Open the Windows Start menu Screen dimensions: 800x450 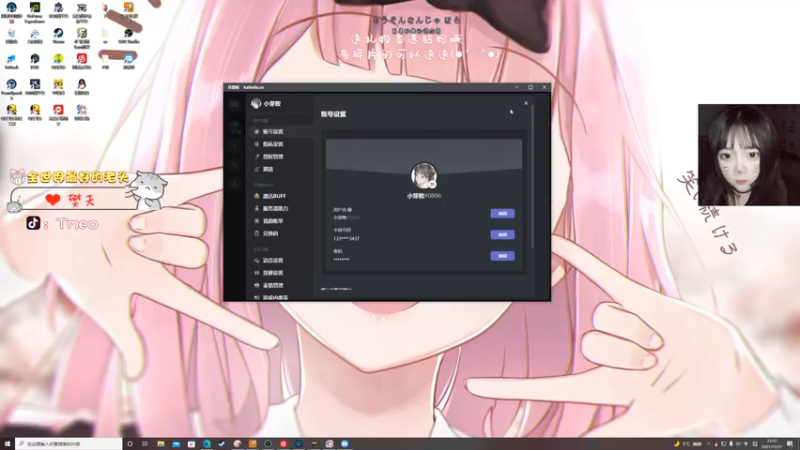pos(7,444)
